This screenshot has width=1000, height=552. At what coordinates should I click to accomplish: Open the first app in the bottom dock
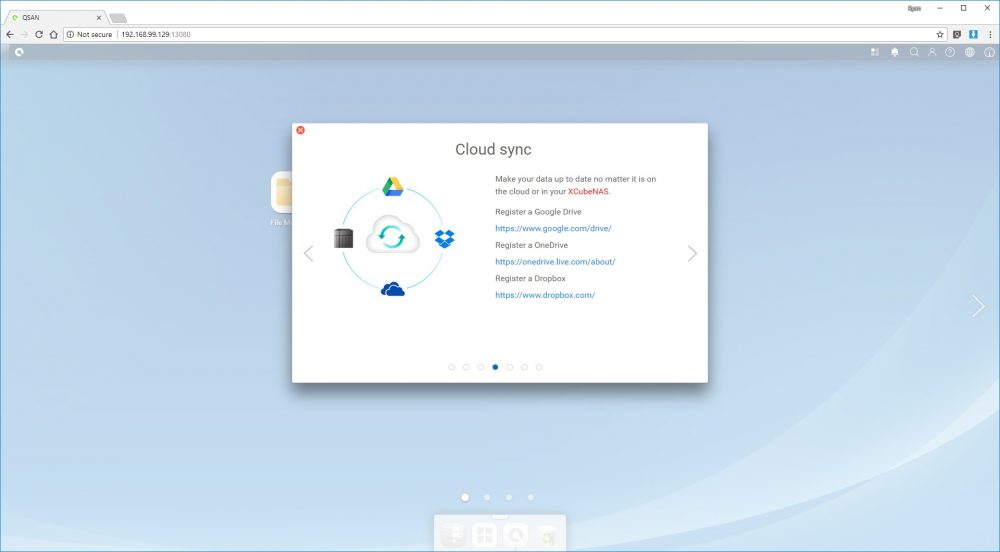(x=453, y=535)
